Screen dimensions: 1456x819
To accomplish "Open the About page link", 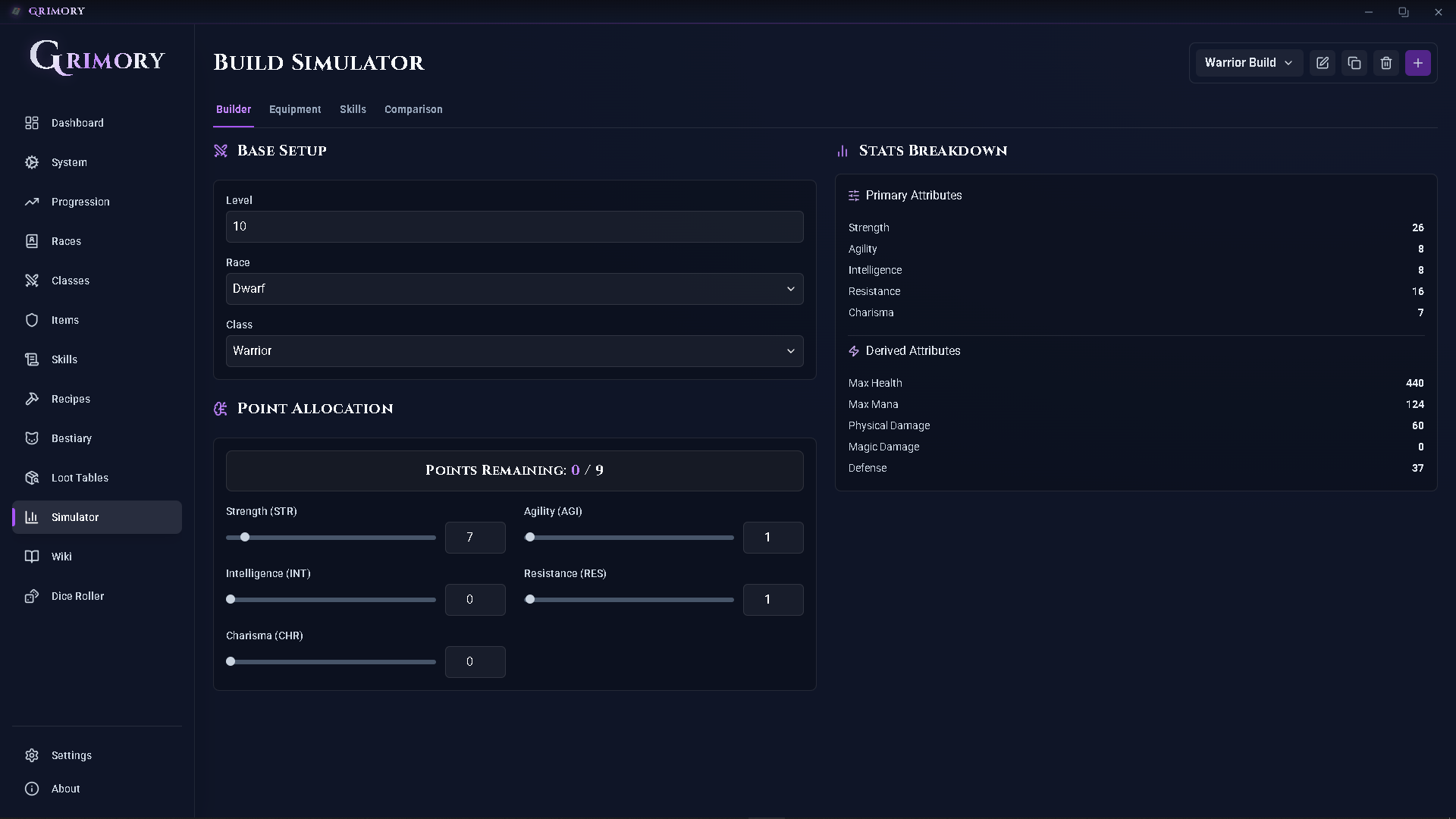I will [65, 789].
